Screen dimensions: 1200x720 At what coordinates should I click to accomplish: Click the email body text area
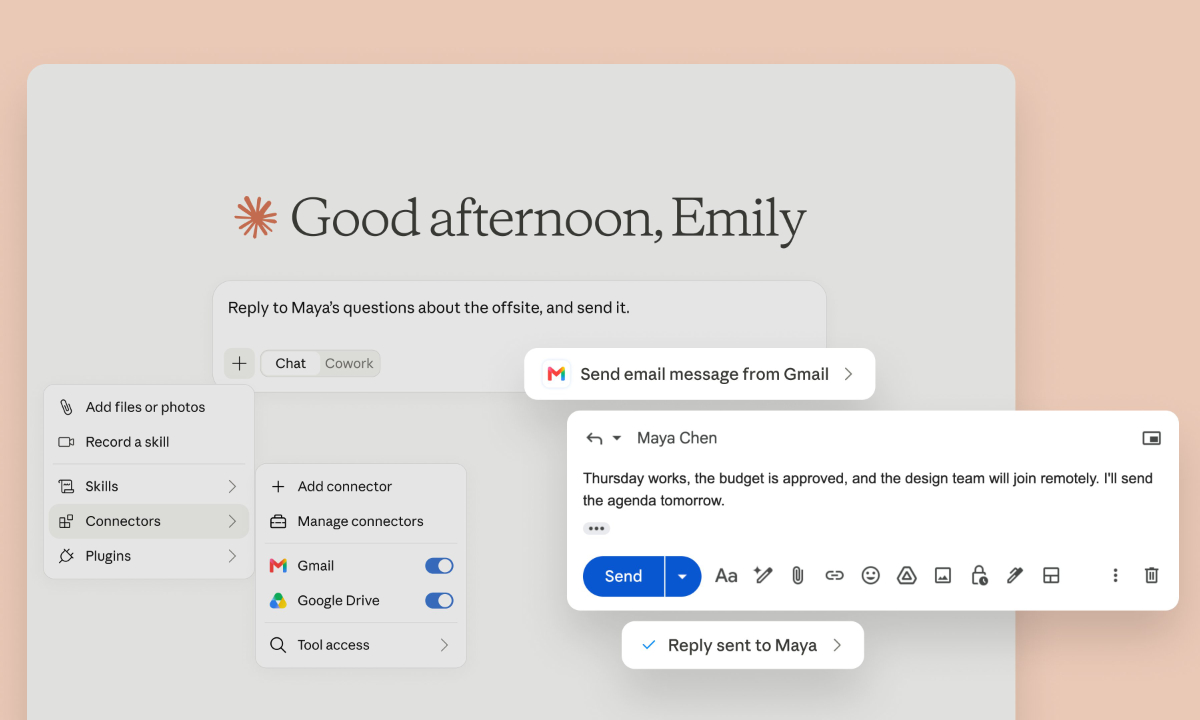(x=868, y=490)
